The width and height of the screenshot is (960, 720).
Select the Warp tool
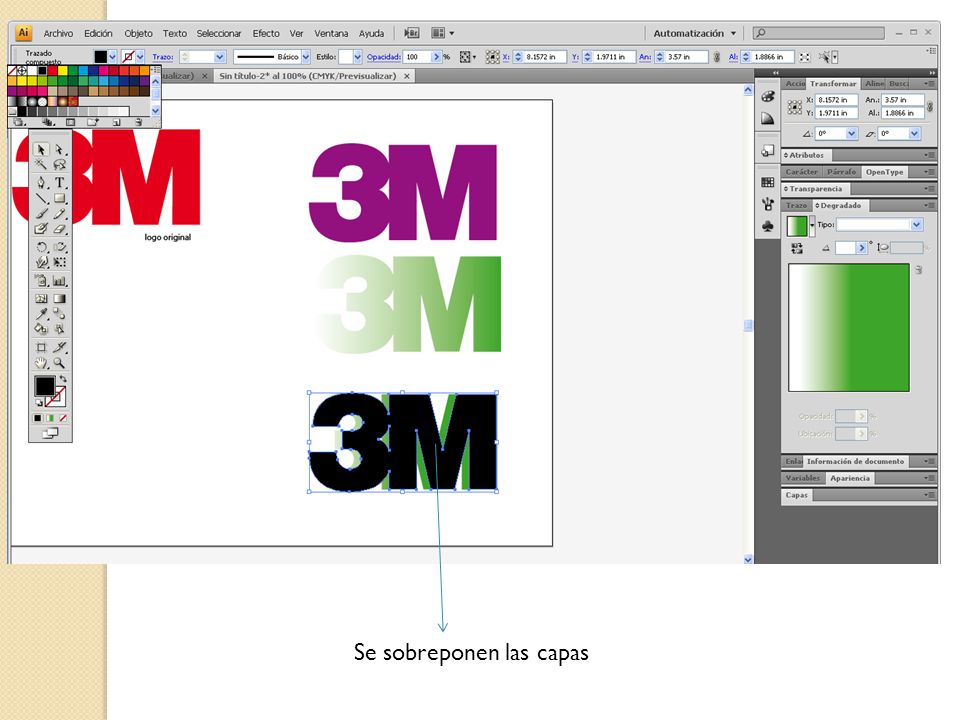point(41,262)
